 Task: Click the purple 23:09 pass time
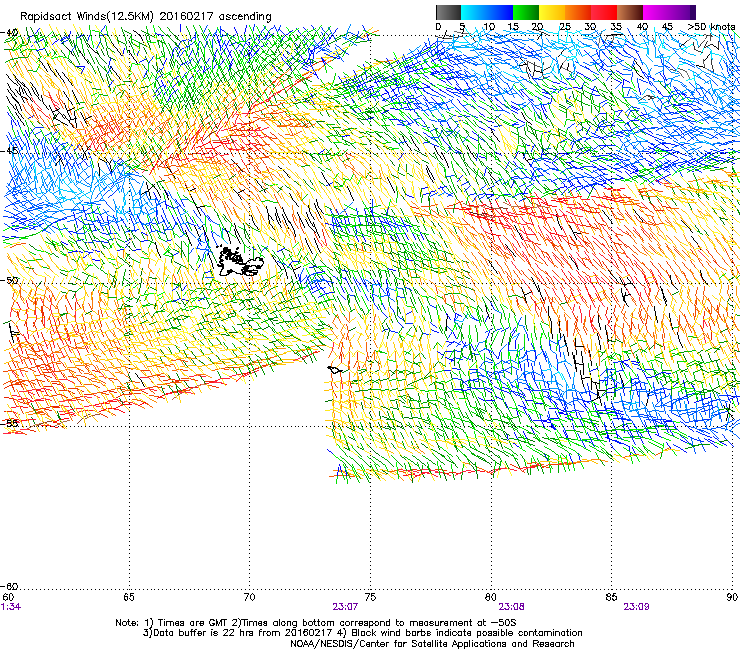(x=636, y=607)
